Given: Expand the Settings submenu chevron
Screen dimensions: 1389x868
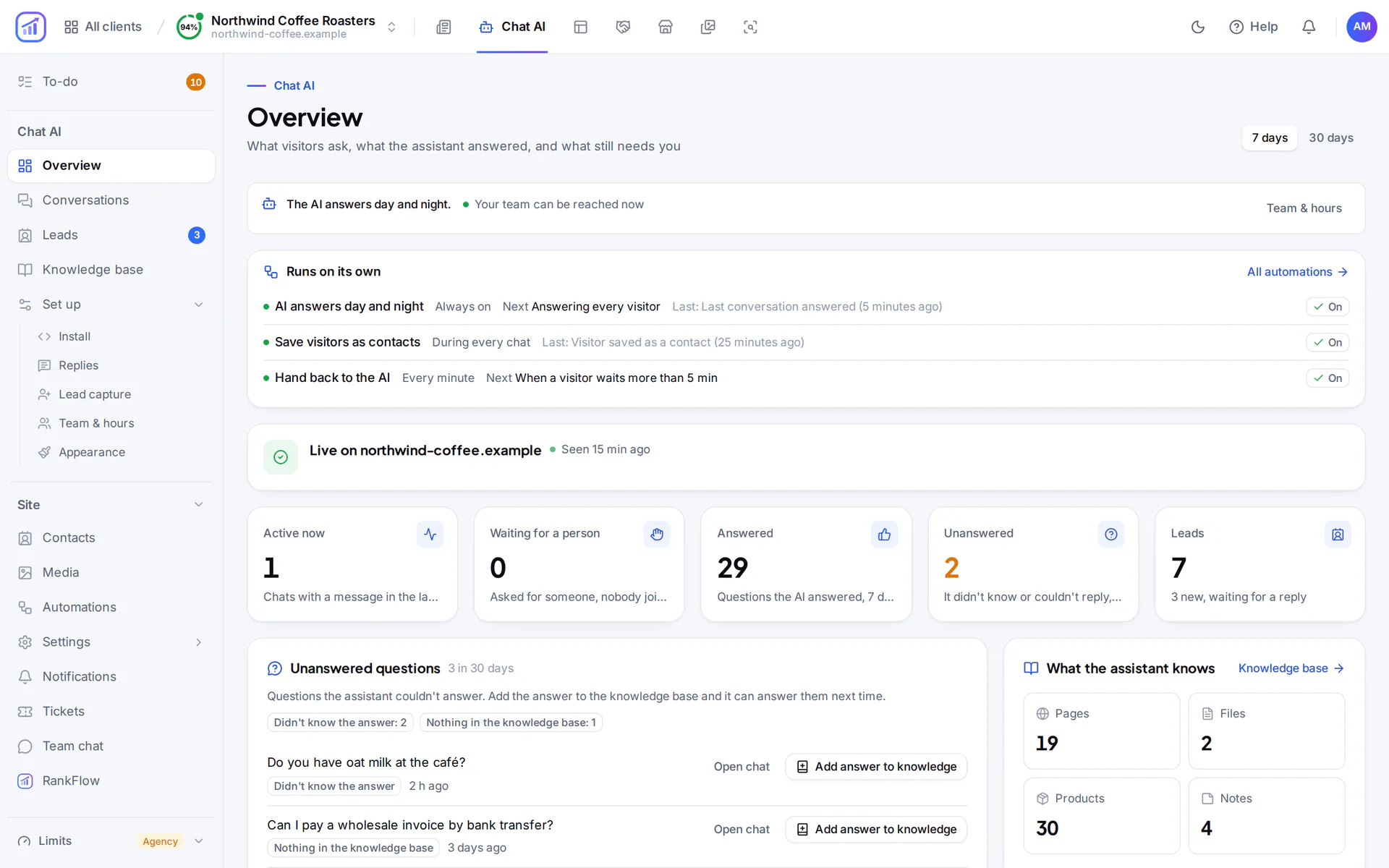Looking at the screenshot, I should [199, 642].
